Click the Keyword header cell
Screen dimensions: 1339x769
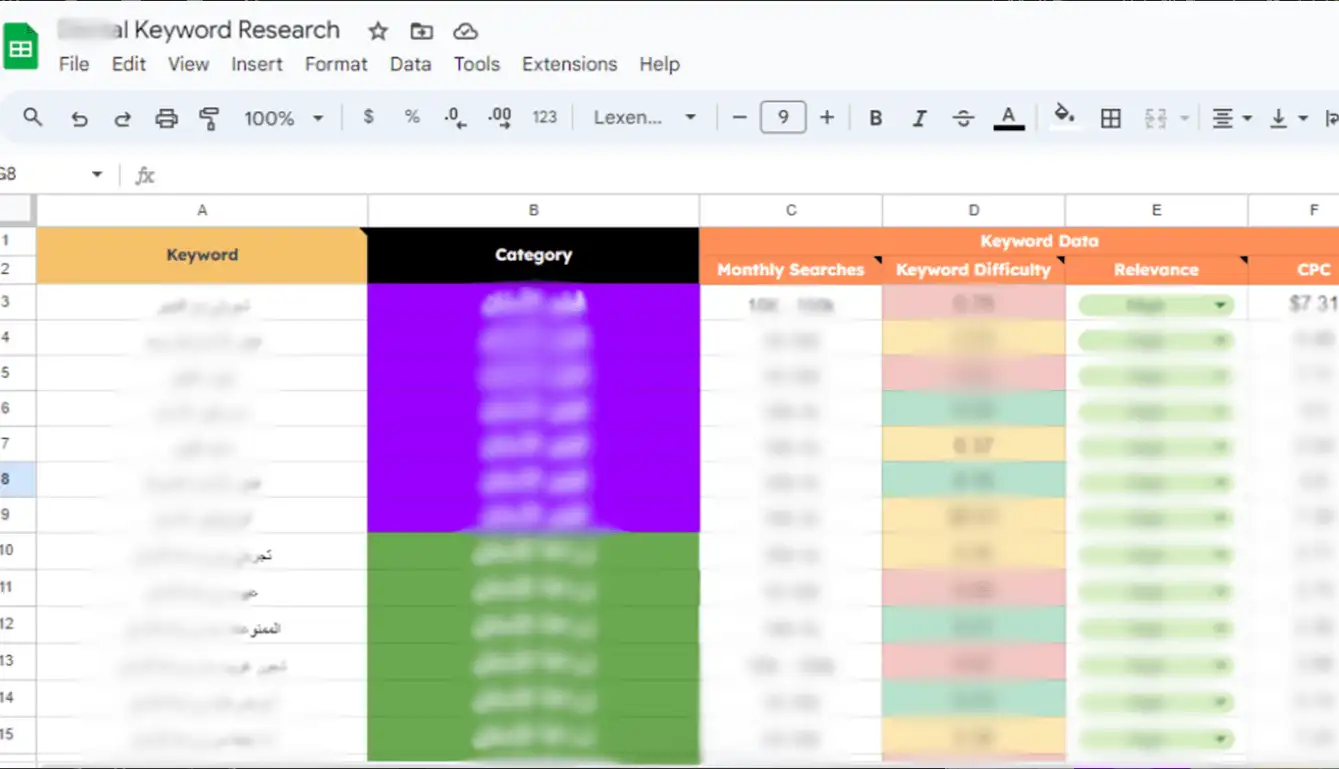coord(202,255)
